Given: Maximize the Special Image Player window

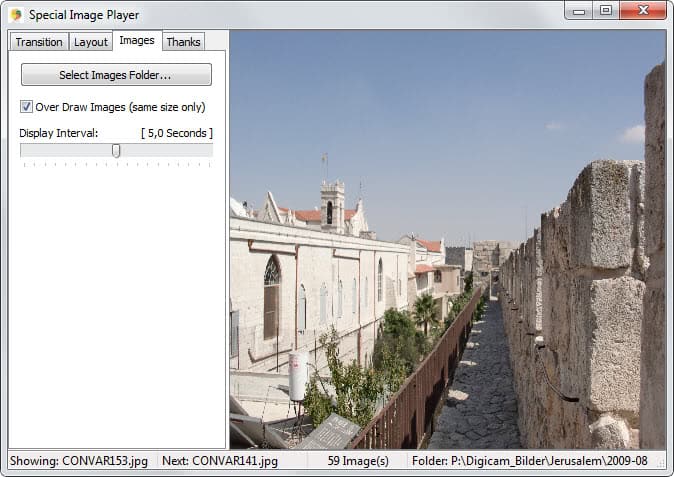Looking at the screenshot, I should [x=606, y=11].
